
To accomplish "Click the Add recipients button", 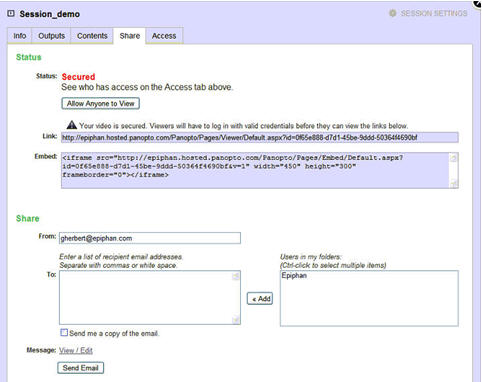I will click(x=260, y=298).
